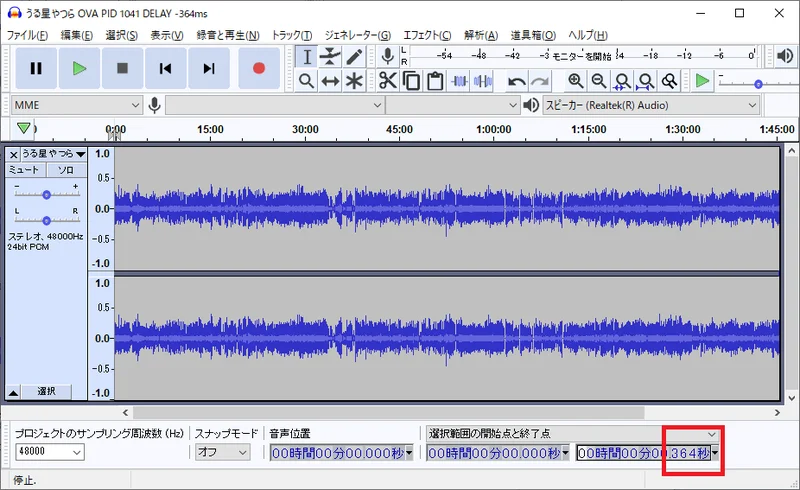800x490 pixels.
Task: Select the Time Shift tool
Action: coord(330,81)
